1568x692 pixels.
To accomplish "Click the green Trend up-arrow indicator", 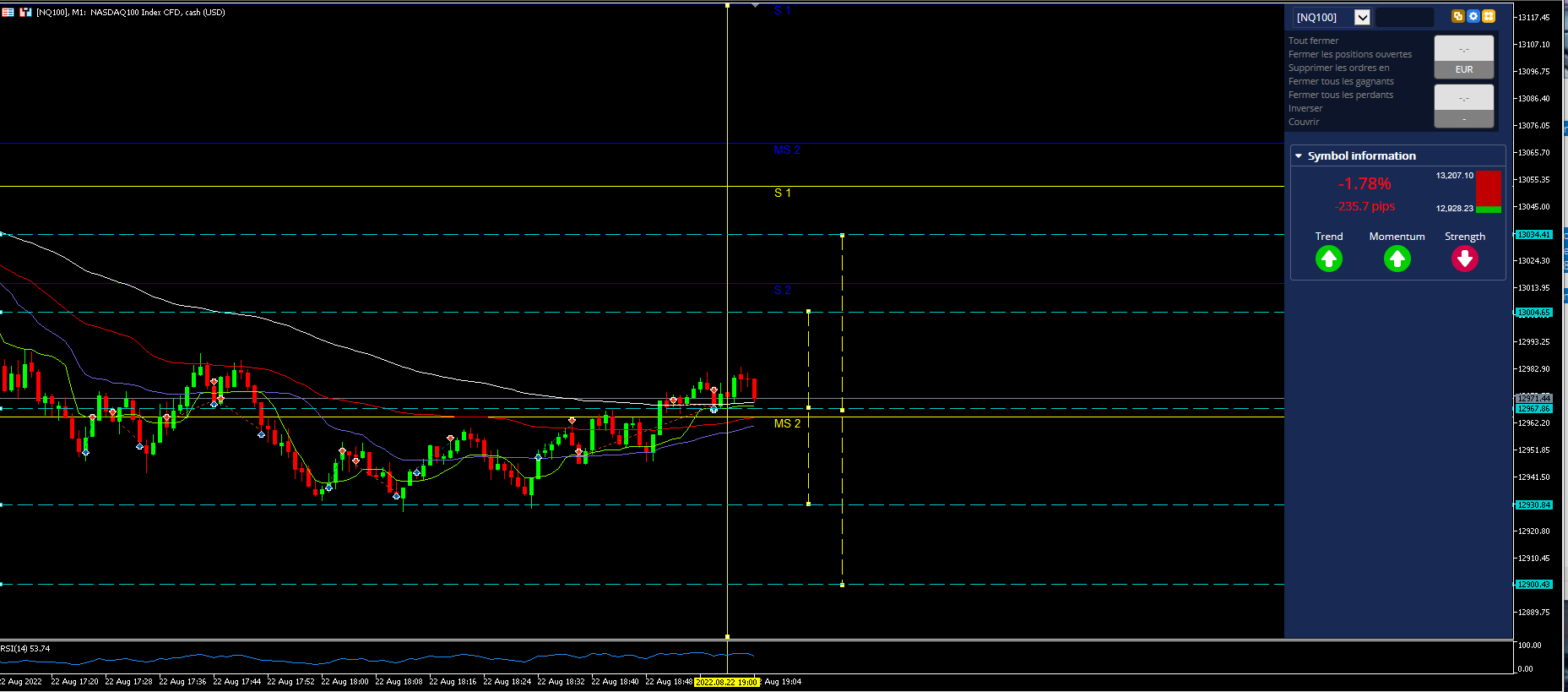I will (1329, 259).
